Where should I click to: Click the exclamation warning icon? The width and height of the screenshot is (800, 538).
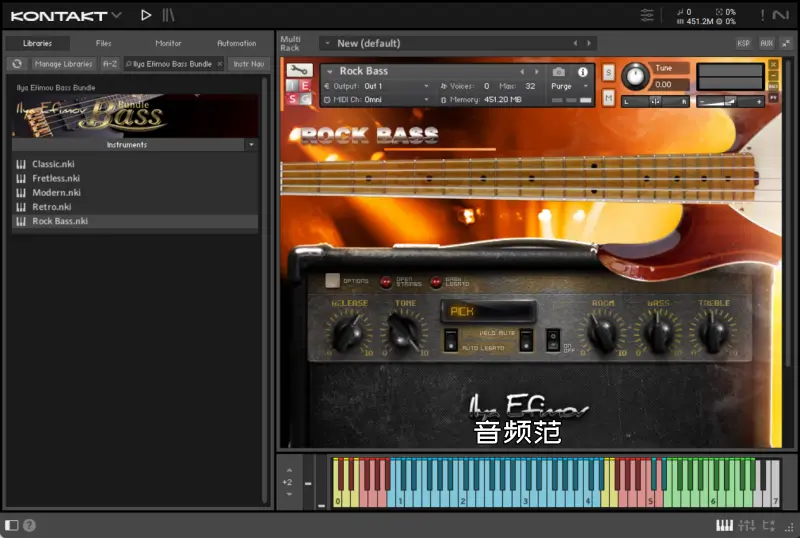pyautogui.click(x=762, y=15)
